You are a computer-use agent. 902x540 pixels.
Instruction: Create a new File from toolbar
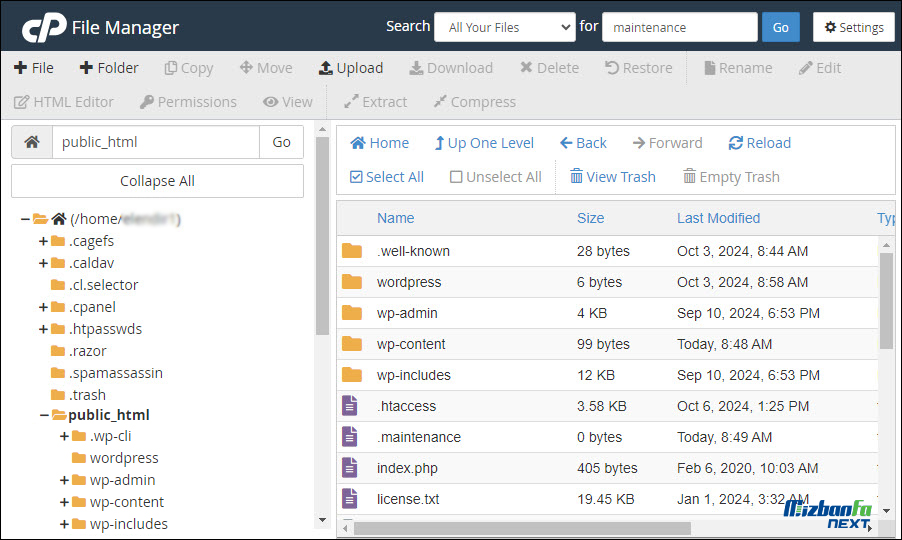pos(33,68)
